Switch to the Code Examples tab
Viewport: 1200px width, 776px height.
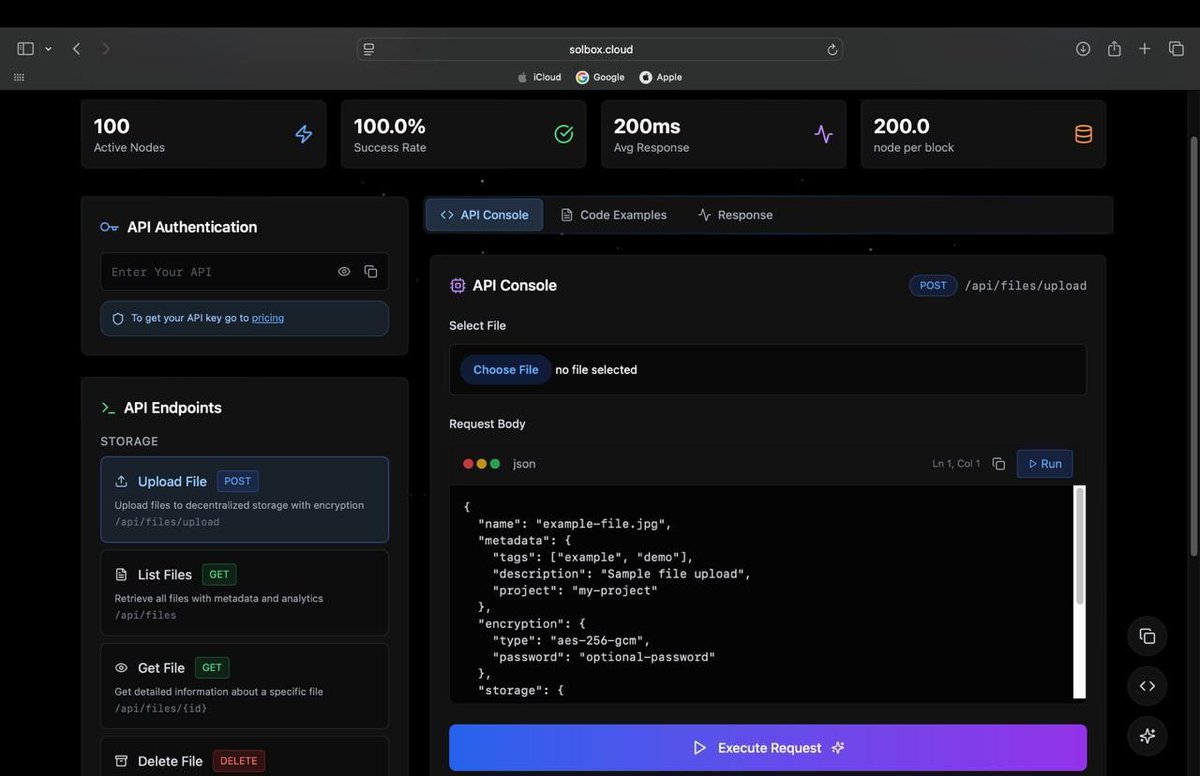(x=613, y=215)
